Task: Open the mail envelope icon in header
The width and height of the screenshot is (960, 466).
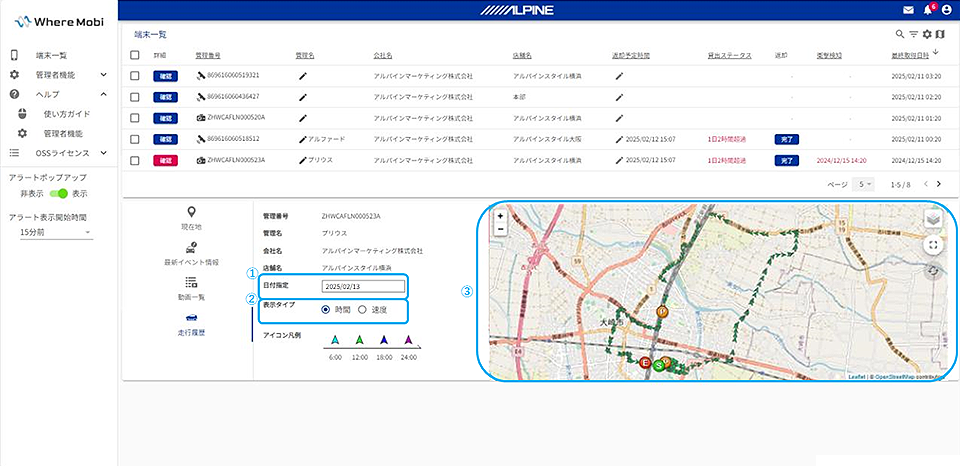Action: tap(908, 10)
